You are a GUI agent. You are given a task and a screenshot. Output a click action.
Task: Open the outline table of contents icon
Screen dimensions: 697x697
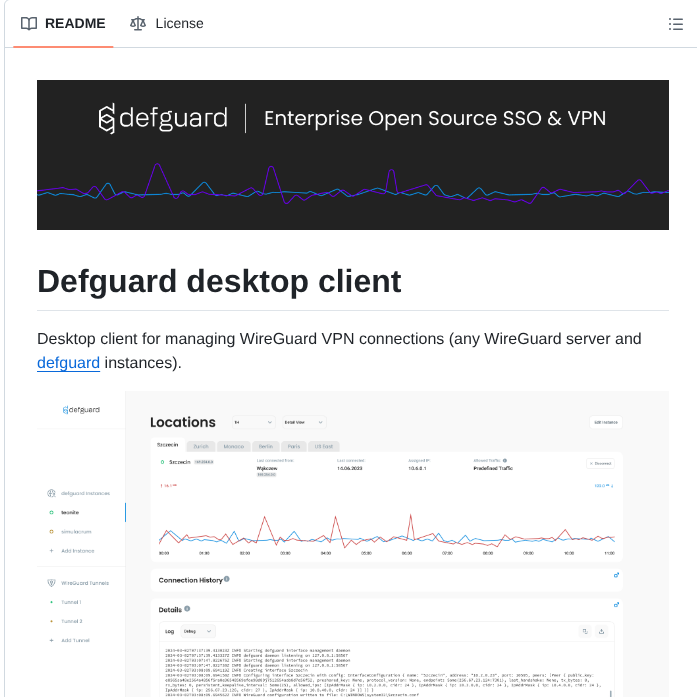click(675, 24)
